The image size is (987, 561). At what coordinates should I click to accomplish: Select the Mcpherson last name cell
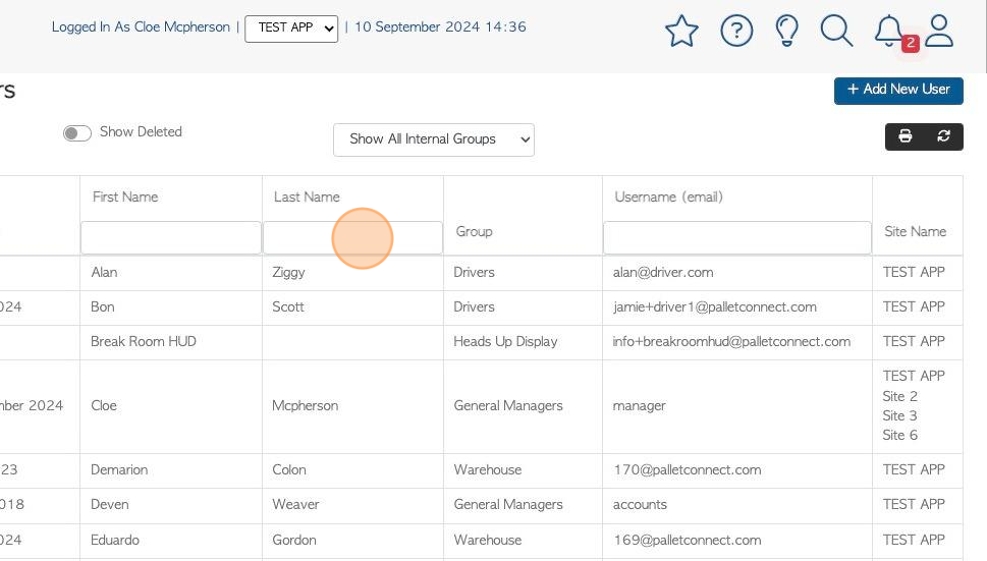click(305, 405)
